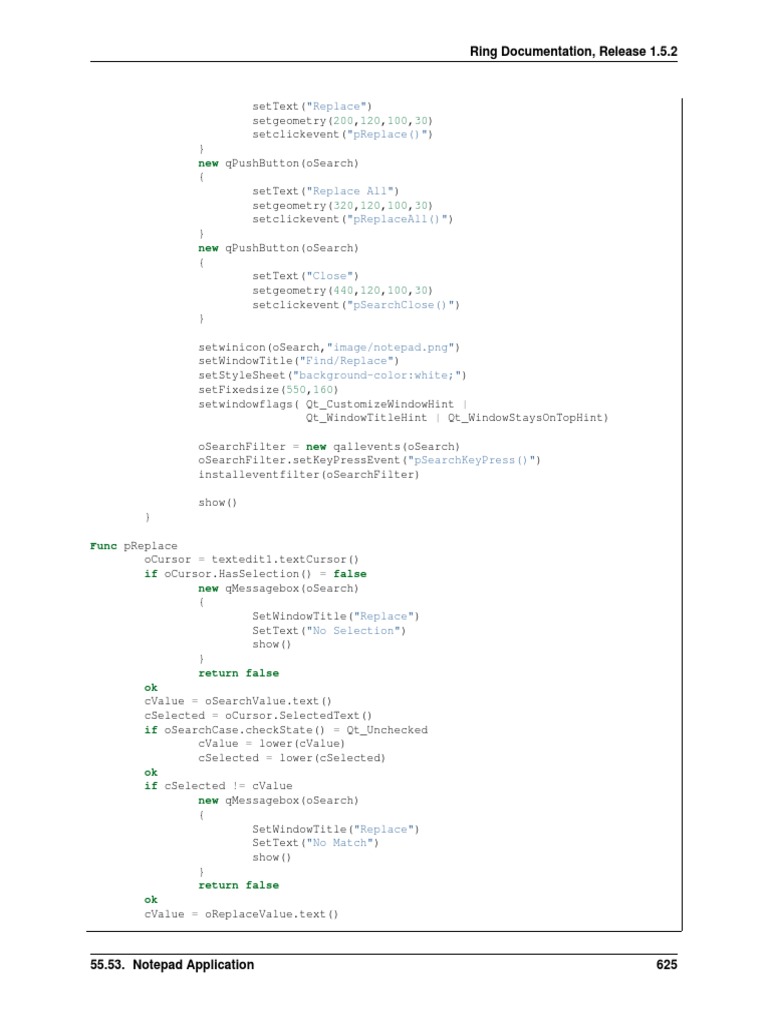Click the "Func pReplace" declaration

tap(134, 546)
